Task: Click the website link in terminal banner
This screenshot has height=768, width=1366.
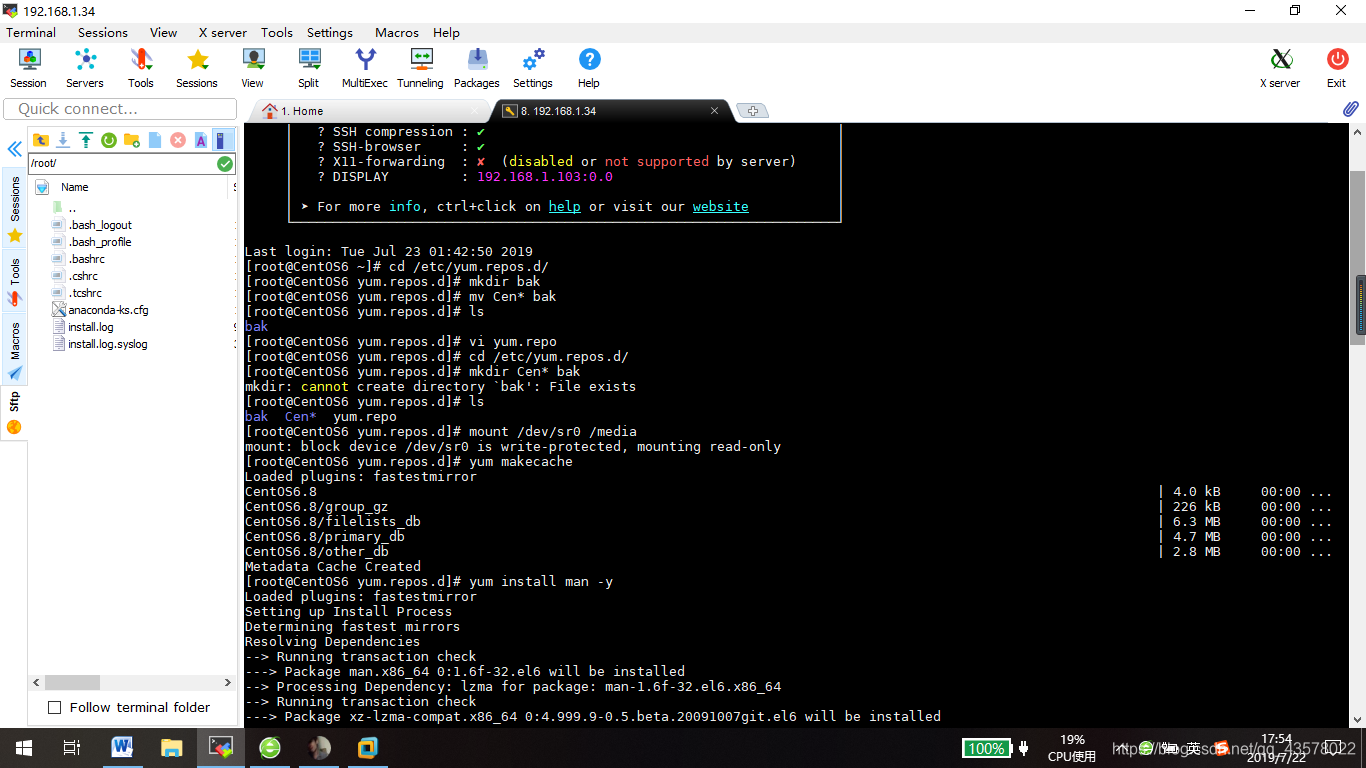Action: [x=720, y=206]
